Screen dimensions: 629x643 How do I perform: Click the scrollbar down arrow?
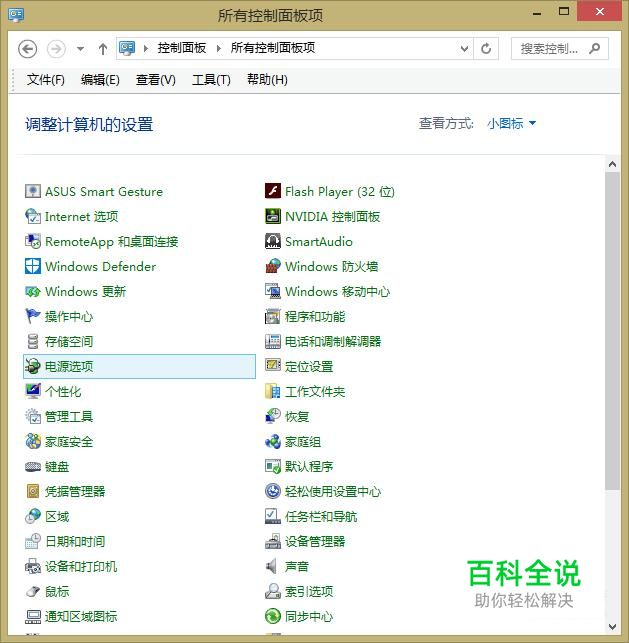pyautogui.click(x=612, y=626)
